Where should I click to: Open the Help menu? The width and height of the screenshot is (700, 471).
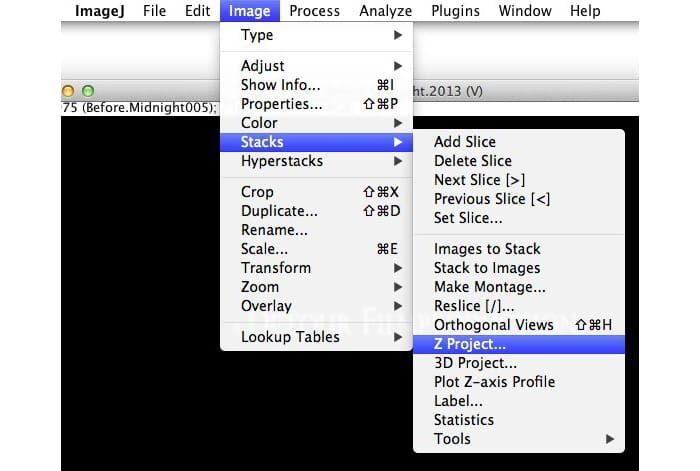pyautogui.click(x=585, y=11)
